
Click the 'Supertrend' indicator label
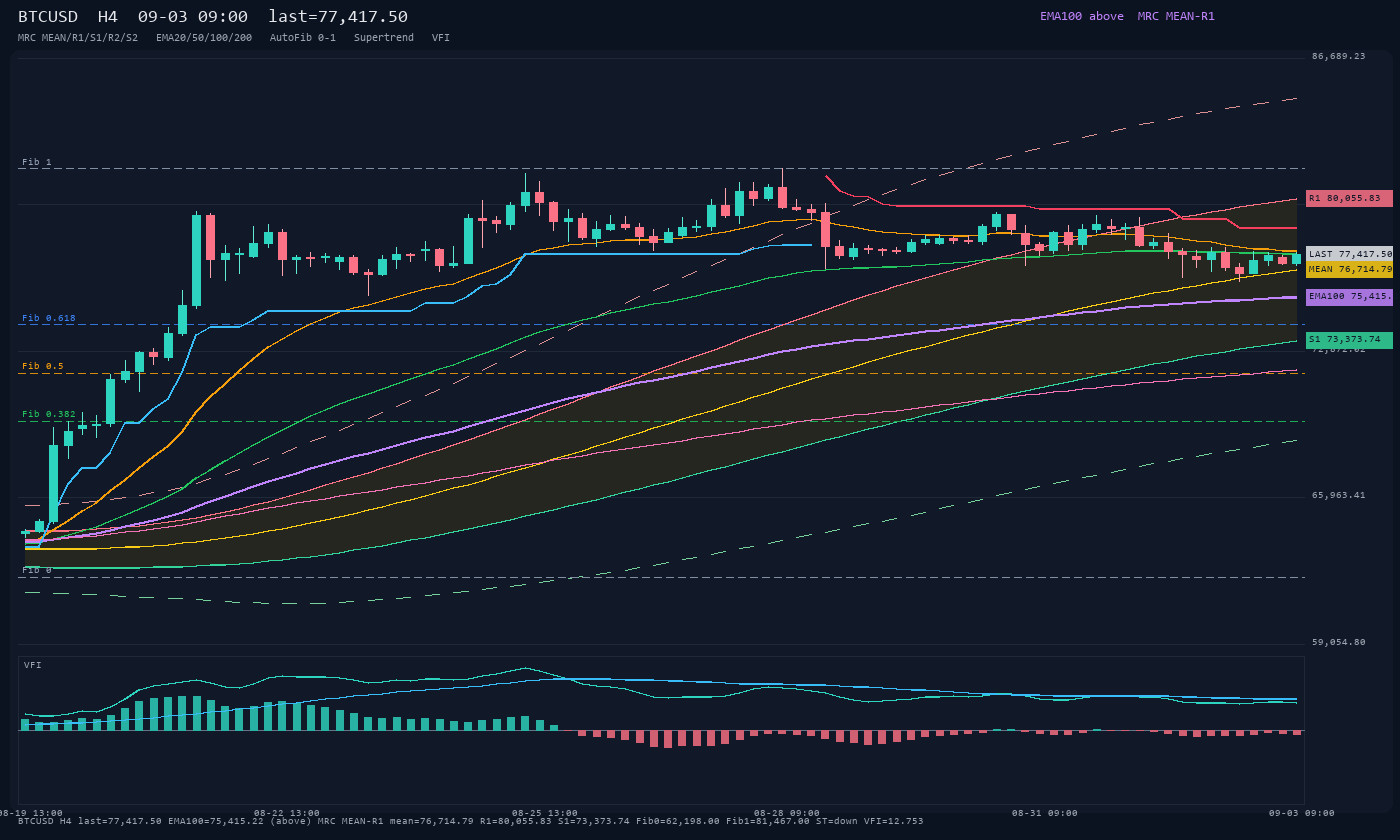(384, 37)
